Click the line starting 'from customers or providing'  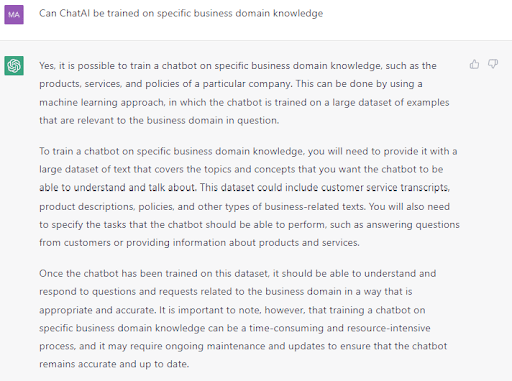[199, 243]
